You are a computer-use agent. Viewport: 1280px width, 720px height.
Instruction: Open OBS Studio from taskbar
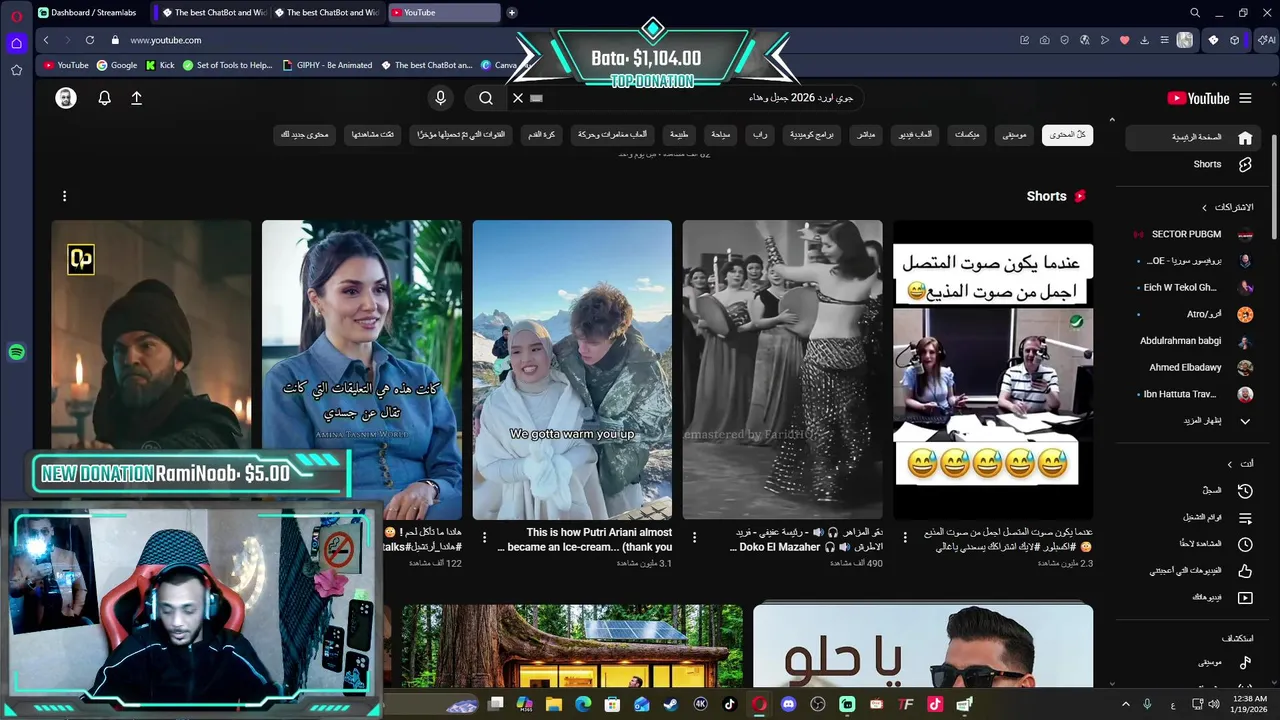817,704
